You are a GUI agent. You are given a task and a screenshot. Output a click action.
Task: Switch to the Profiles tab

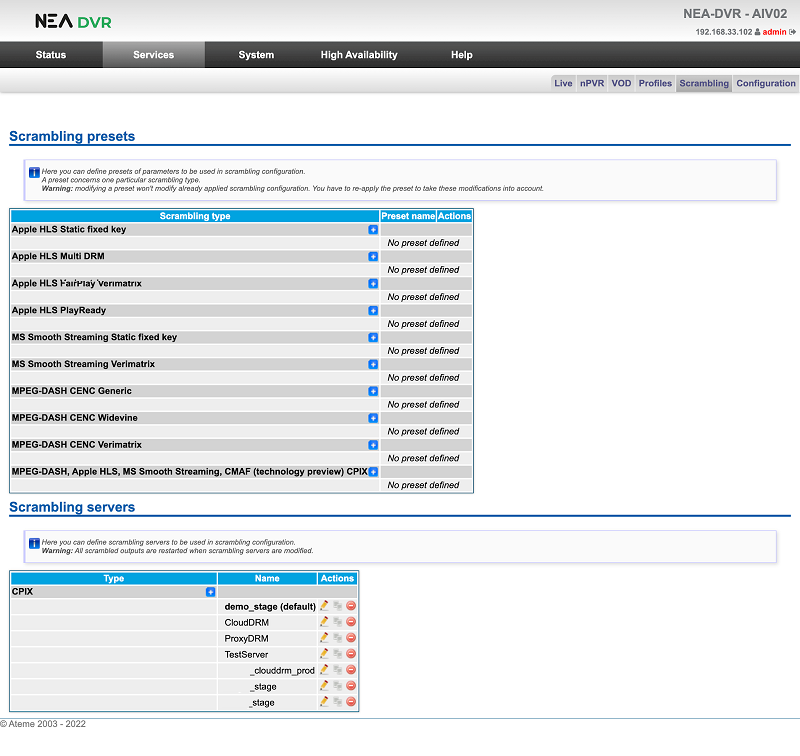(655, 84)
